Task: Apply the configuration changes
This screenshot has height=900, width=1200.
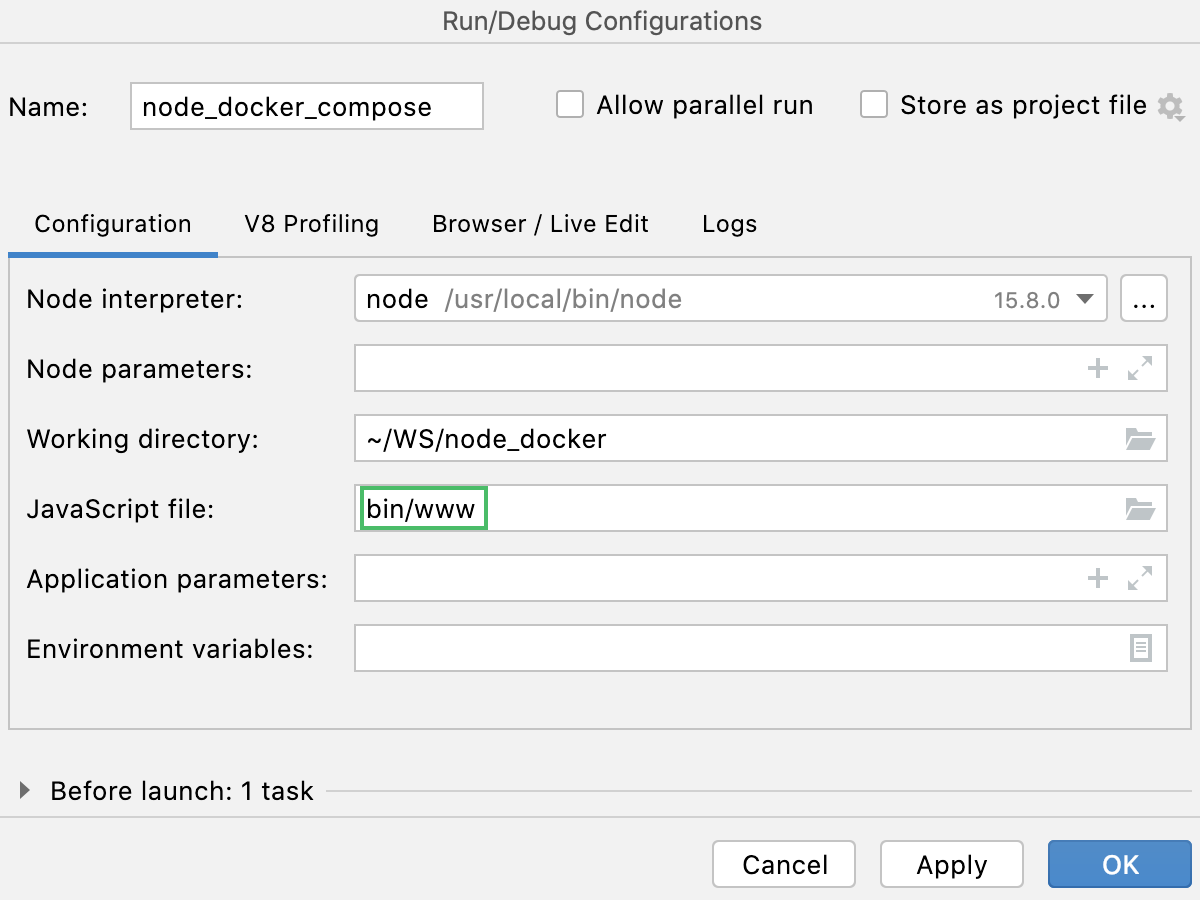Action: coord(951,864)
